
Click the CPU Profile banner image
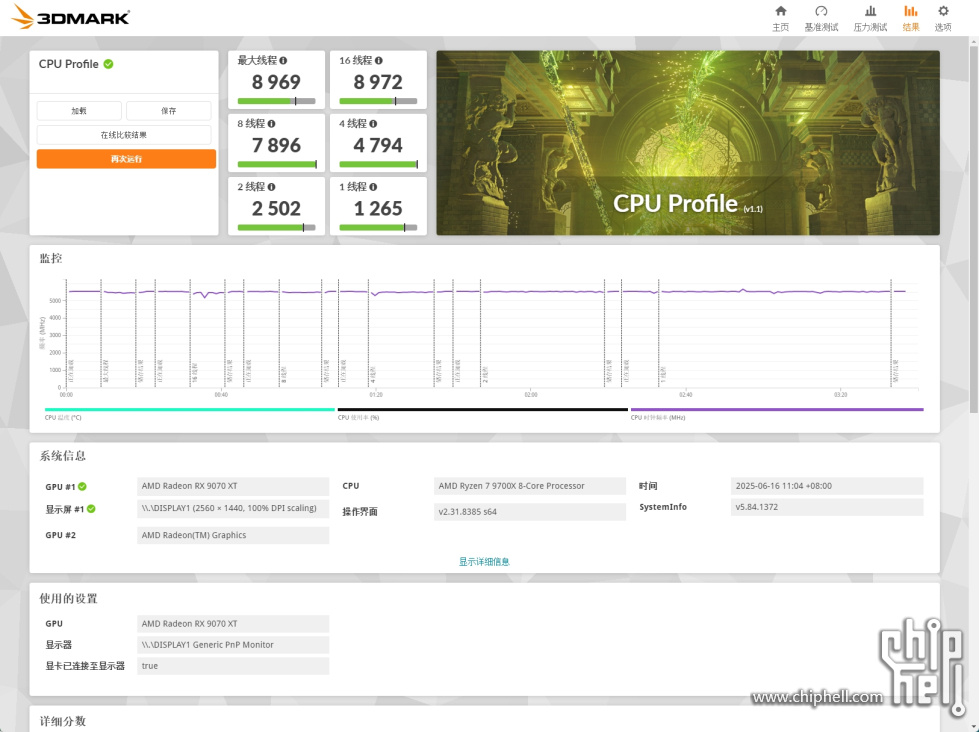[687, 143]
